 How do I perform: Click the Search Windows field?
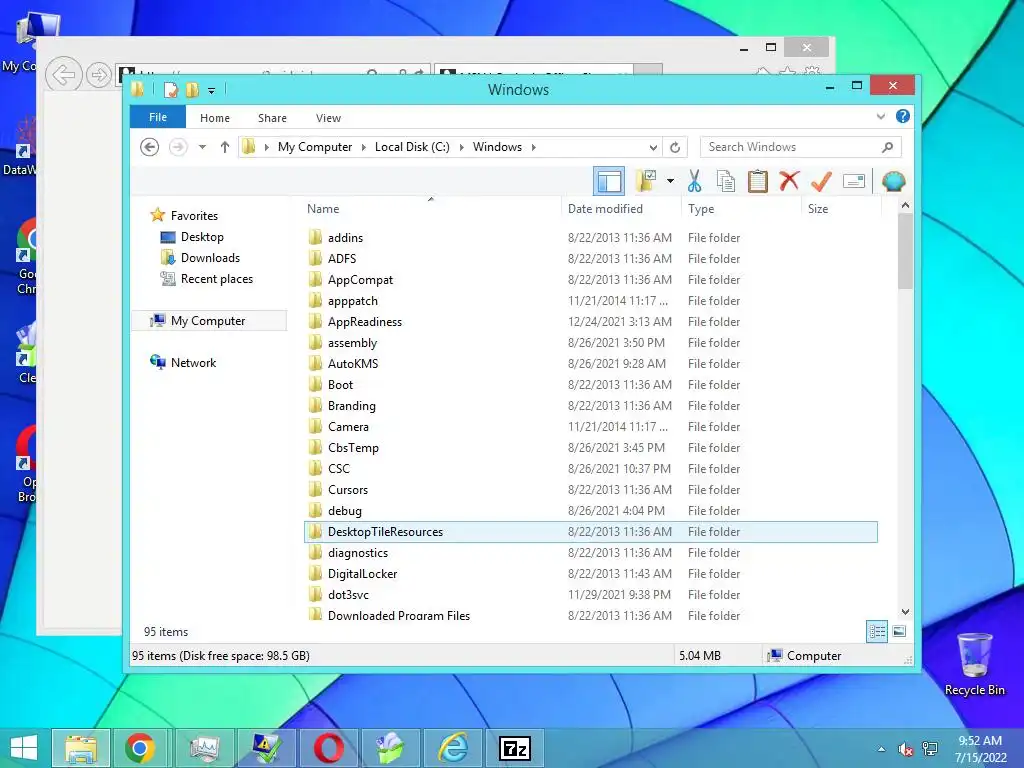(x=790, y=147)
